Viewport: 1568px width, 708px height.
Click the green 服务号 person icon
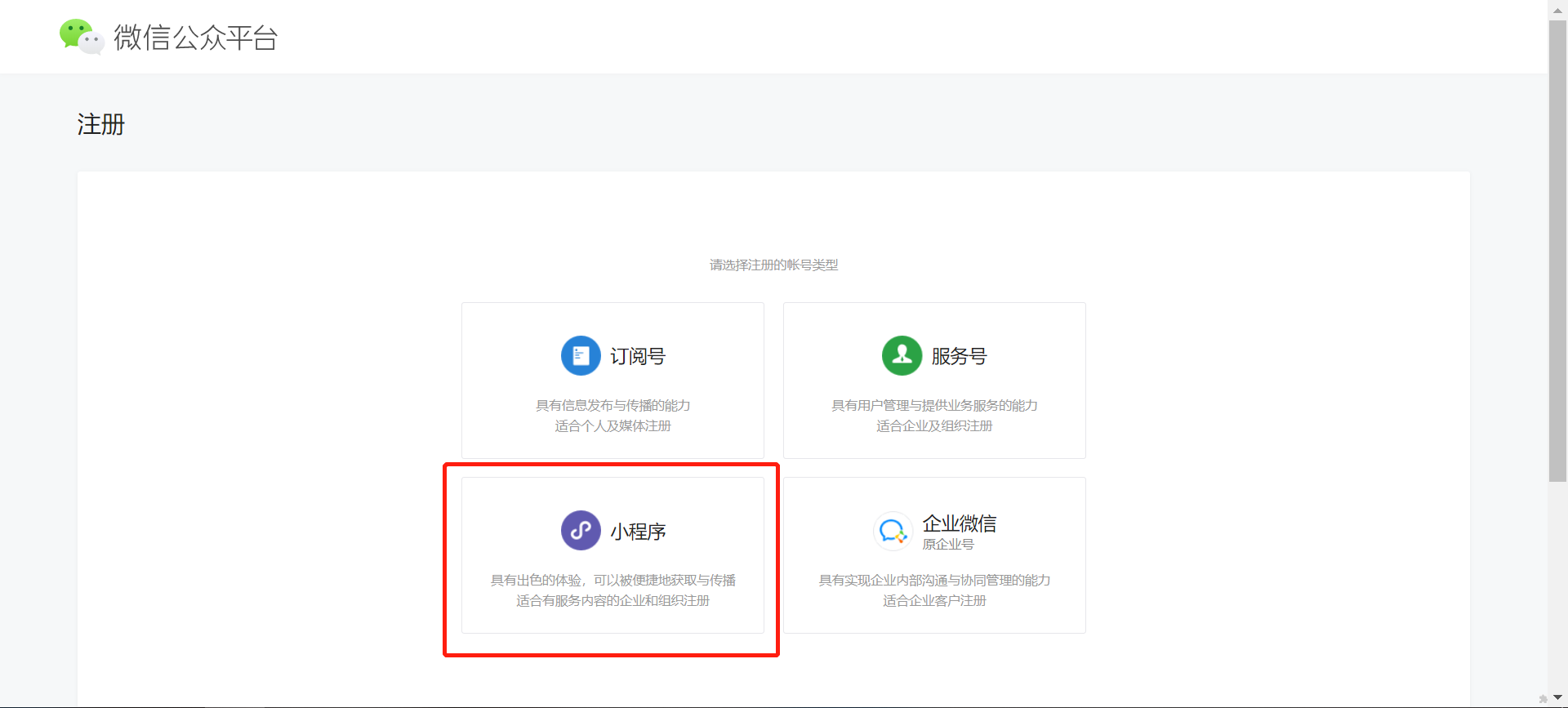pyautogui.click(x=902, y=356)
